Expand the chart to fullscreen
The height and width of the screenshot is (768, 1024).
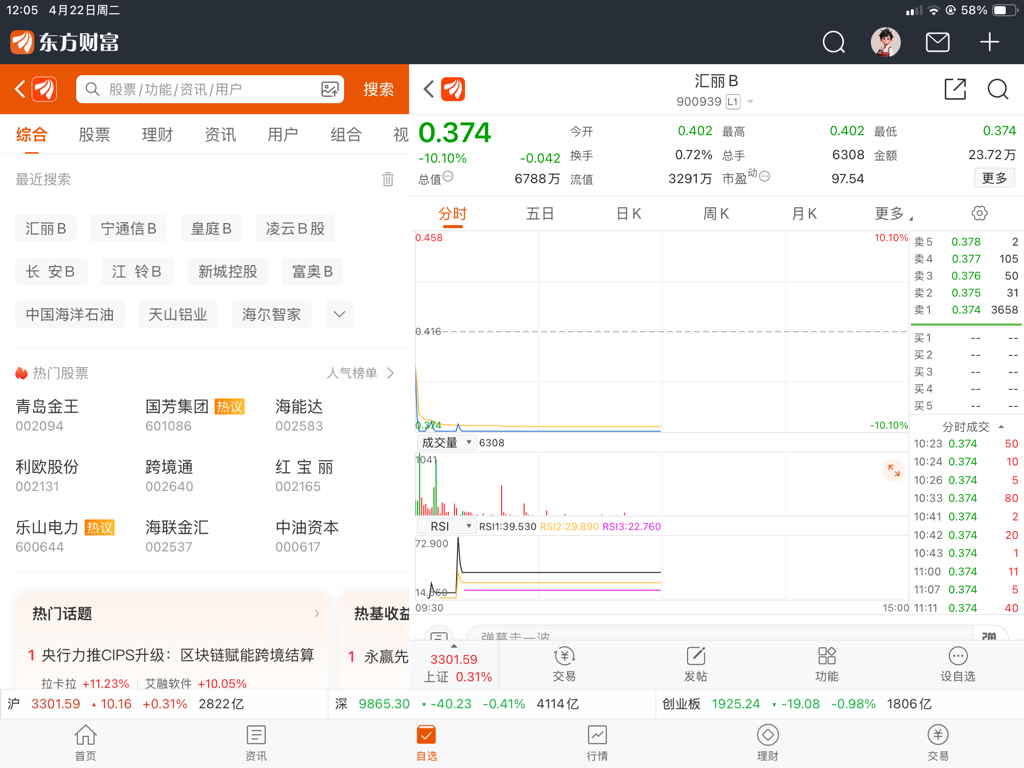pyautogui.click(x=893, y=470)
